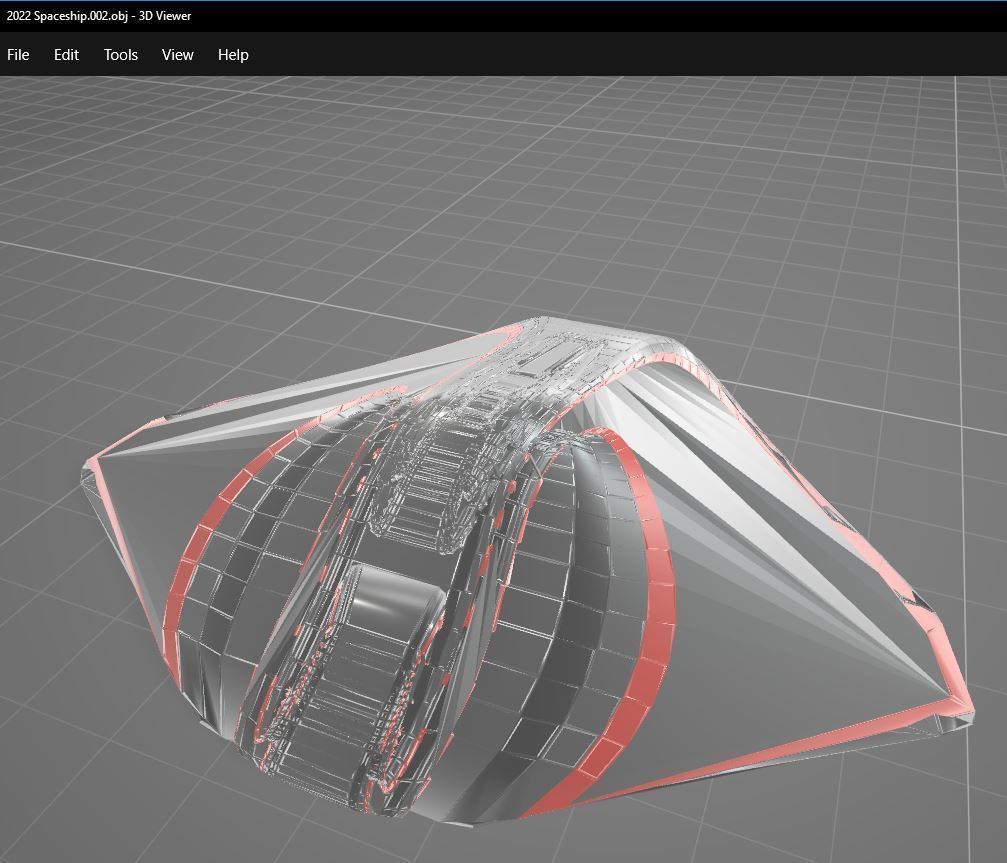
Task: Open the Tools menu
Action: click(121, 55)
